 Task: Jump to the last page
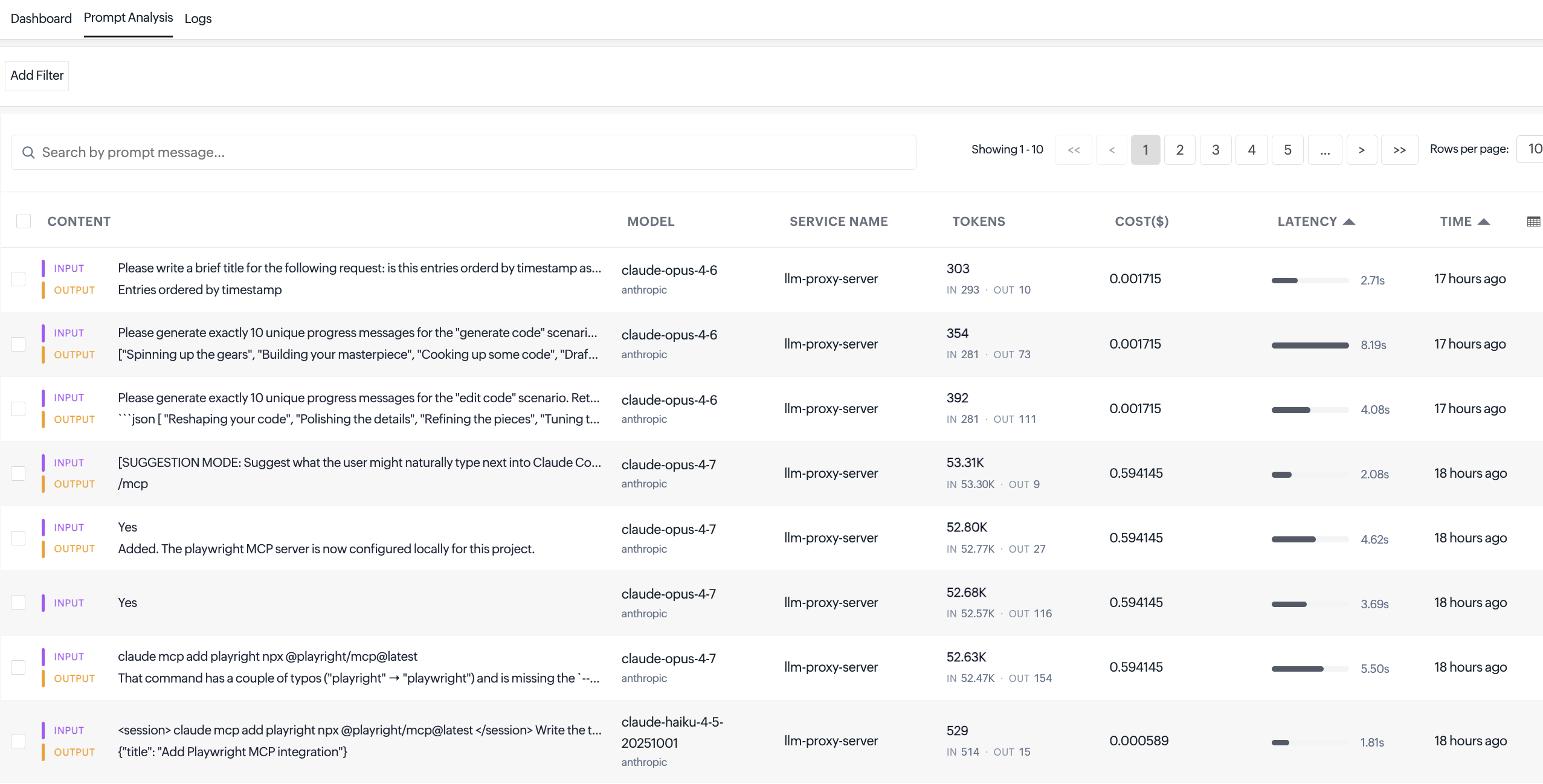(x=1400, y=150)
